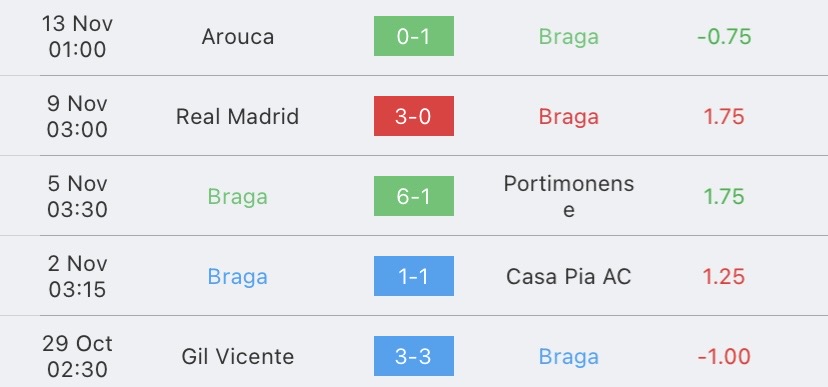Select the Real Madrid team name

tap(238, 116)
